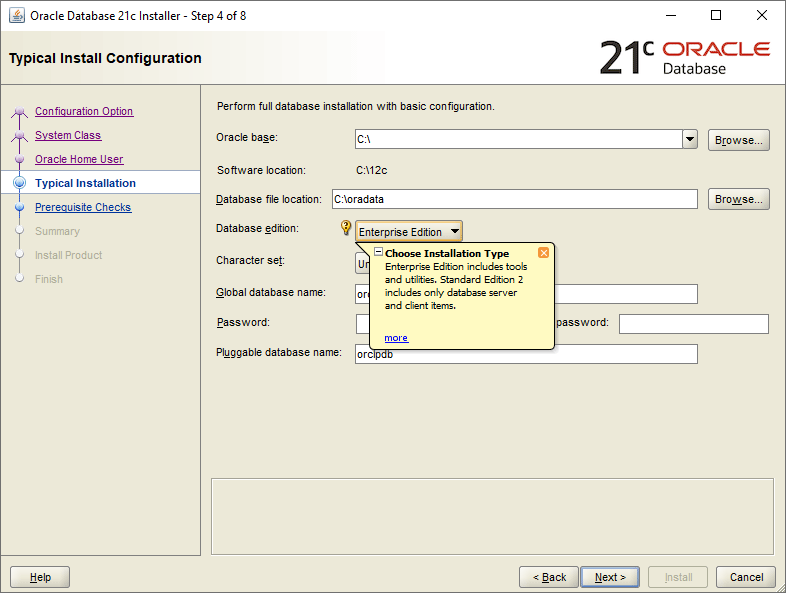This screenshot has height=593, width=786.
Task: Click the Pluggable database name field
Action: [526, 355]
